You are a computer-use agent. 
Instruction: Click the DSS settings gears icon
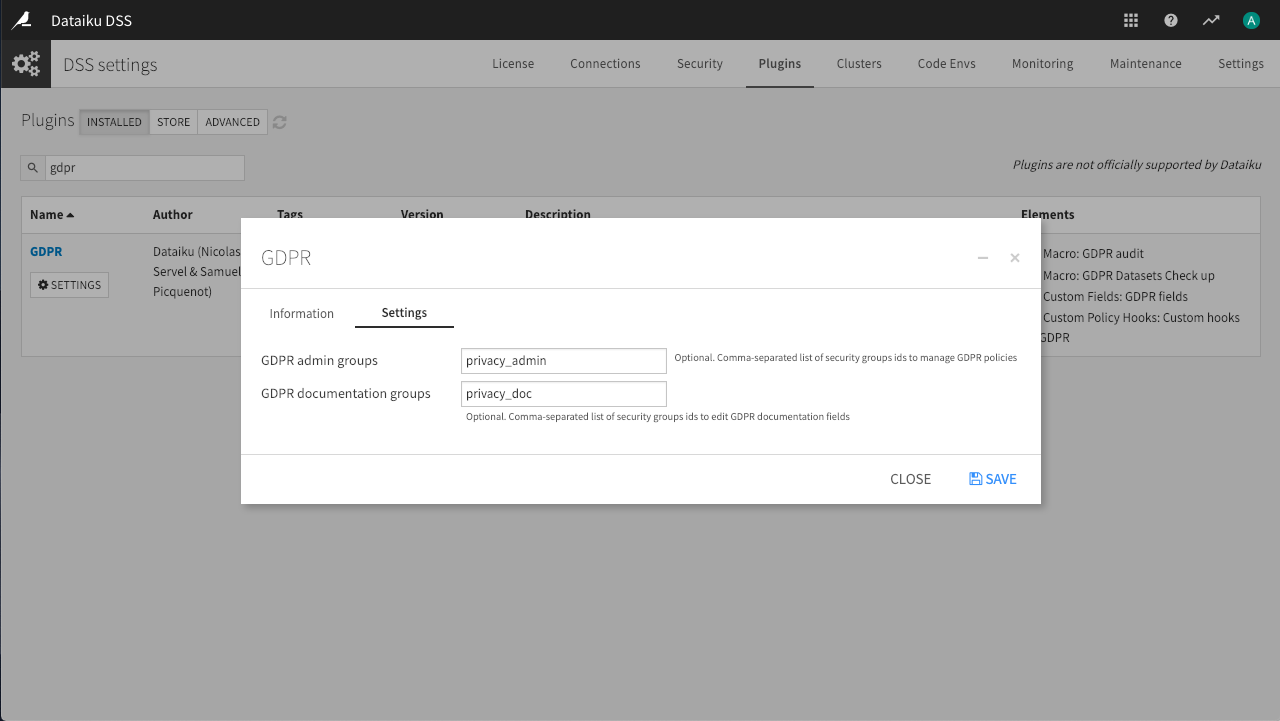(25, 64)
